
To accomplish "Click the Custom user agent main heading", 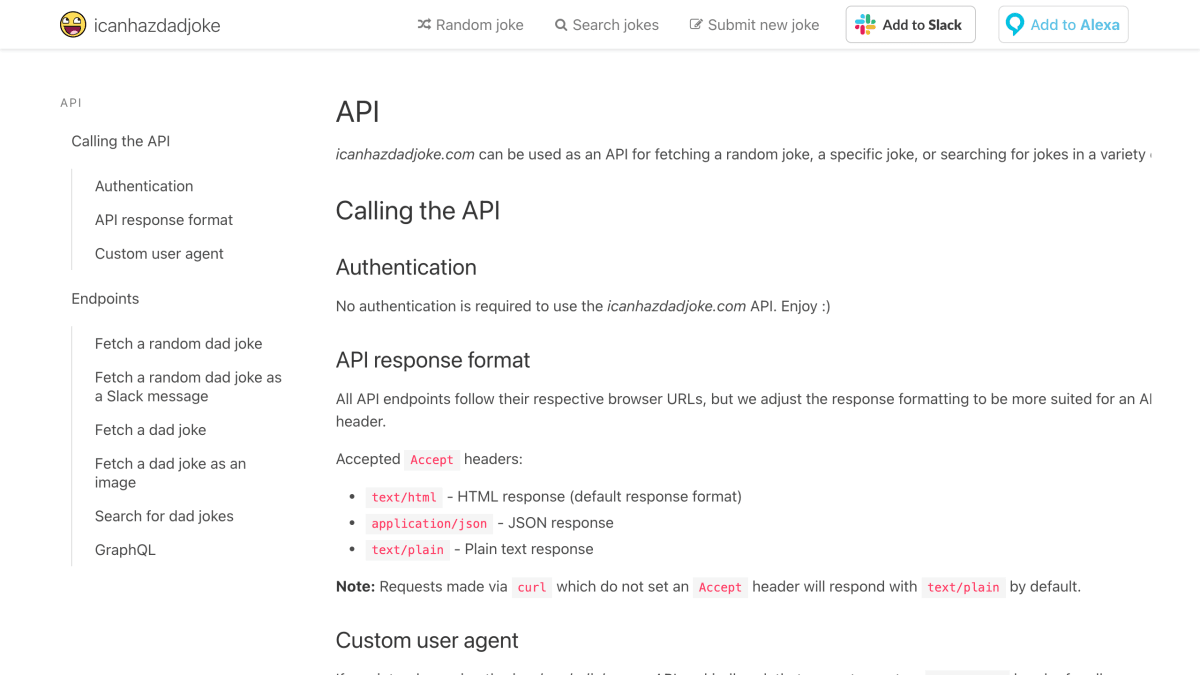I will pyautogui.click(x=427, y=640).
